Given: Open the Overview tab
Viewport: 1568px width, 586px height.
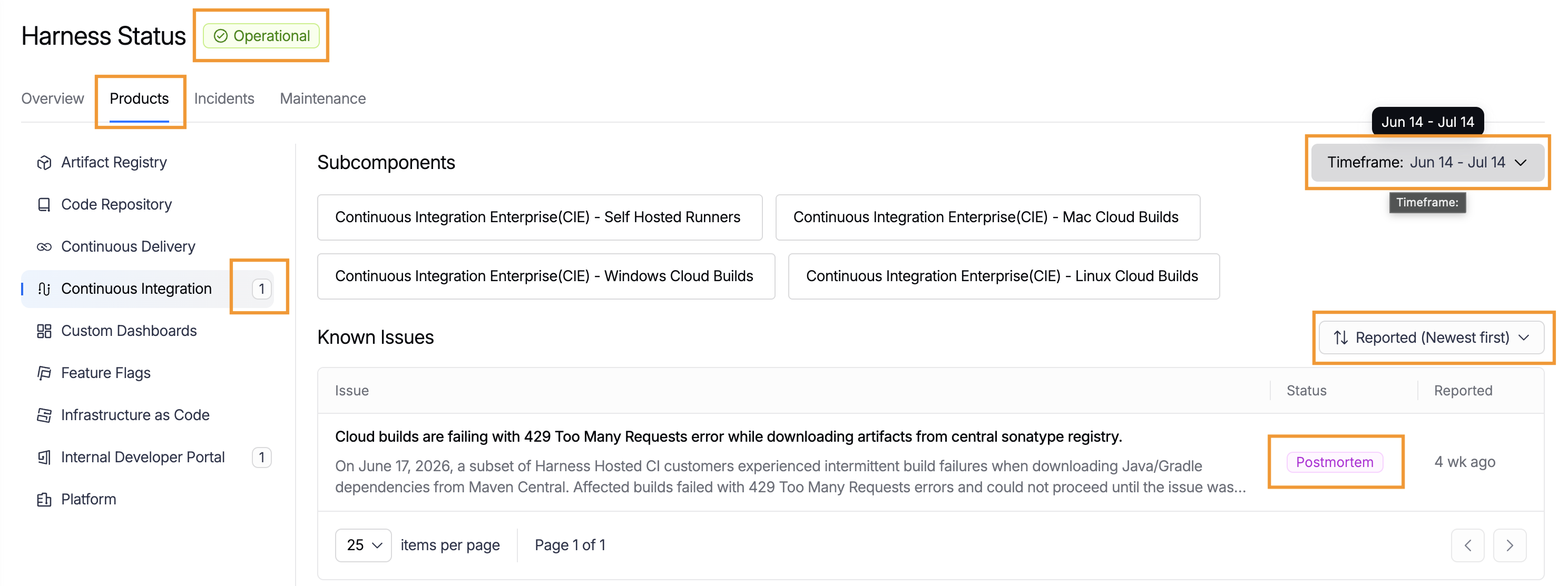Looking at the screenshot, I should click(x=52, y=98).
